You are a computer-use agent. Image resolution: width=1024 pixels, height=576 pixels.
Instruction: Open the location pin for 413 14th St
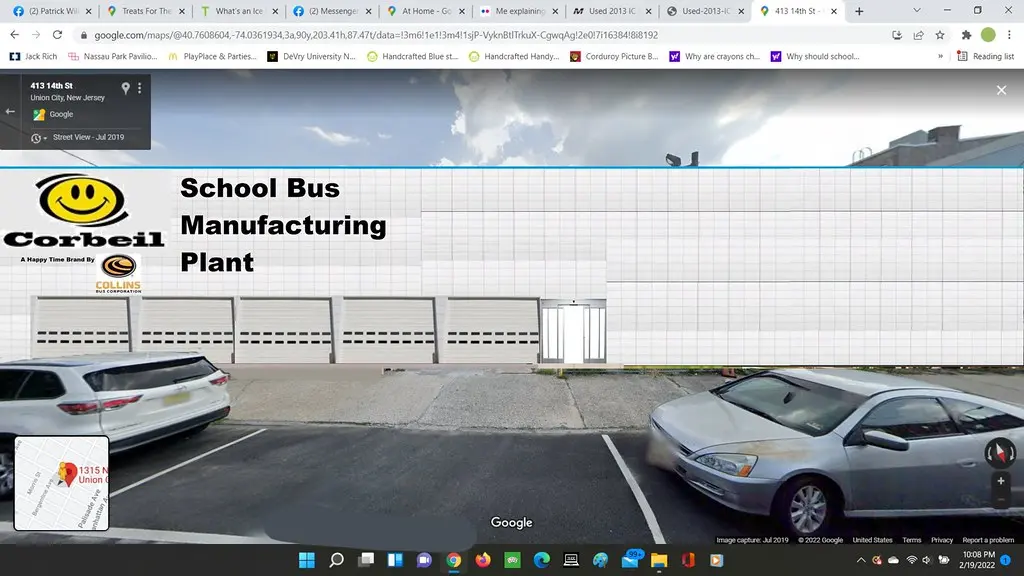(125, 88)
